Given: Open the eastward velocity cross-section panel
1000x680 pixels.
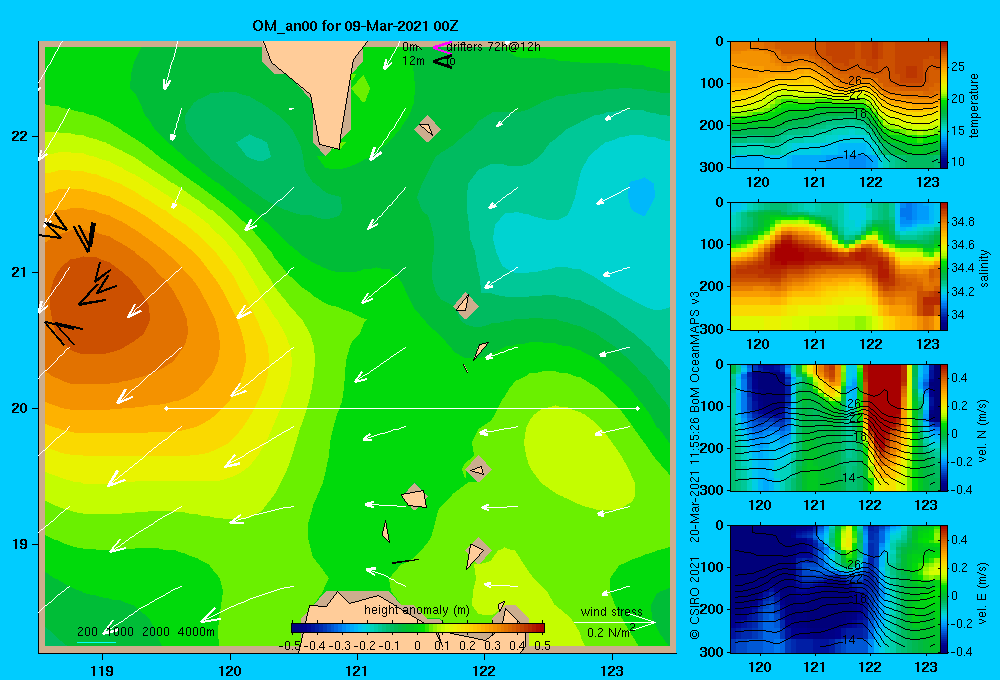Looking at the screenshot, I should [835, 589].
